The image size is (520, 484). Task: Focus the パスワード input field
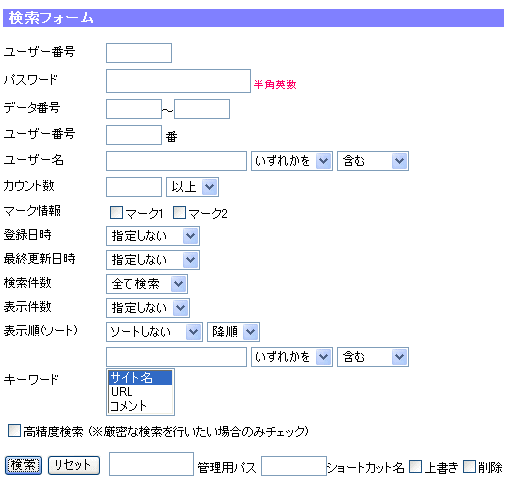click(x=178, y=81)
